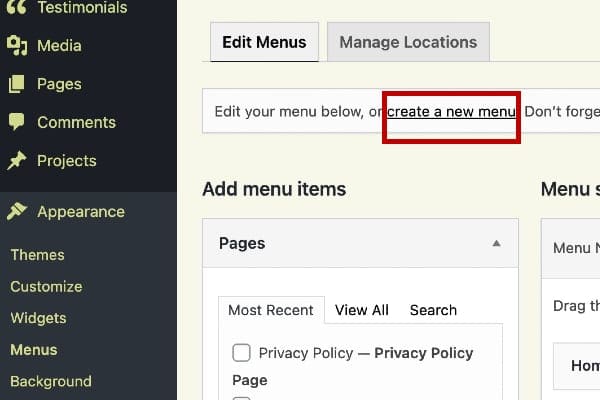Open Themes under Appearance
600x400 pixels.
37,255
